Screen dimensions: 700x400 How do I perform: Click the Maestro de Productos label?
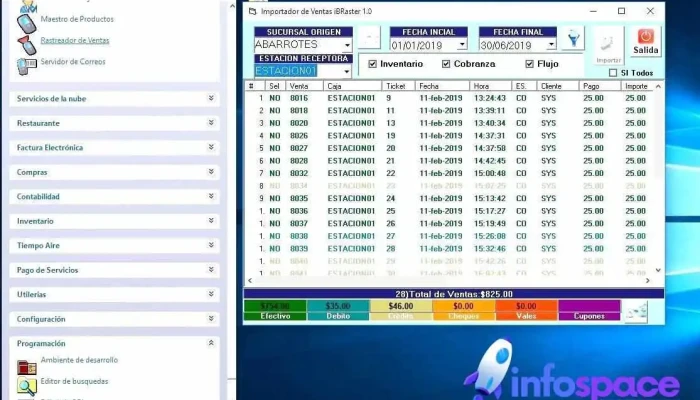(x=77, y=19)
